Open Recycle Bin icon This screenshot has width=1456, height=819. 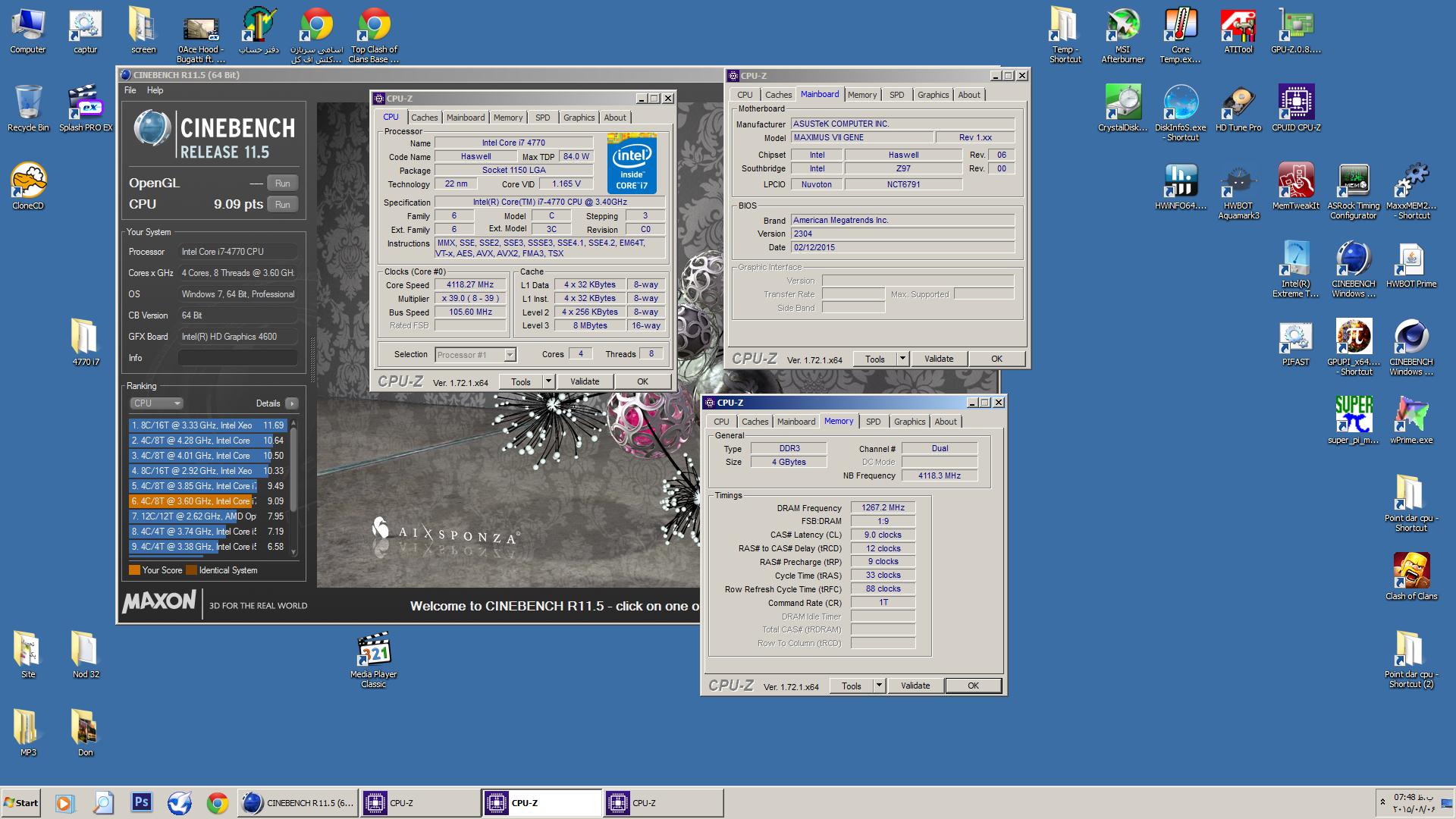pos(28,108)
